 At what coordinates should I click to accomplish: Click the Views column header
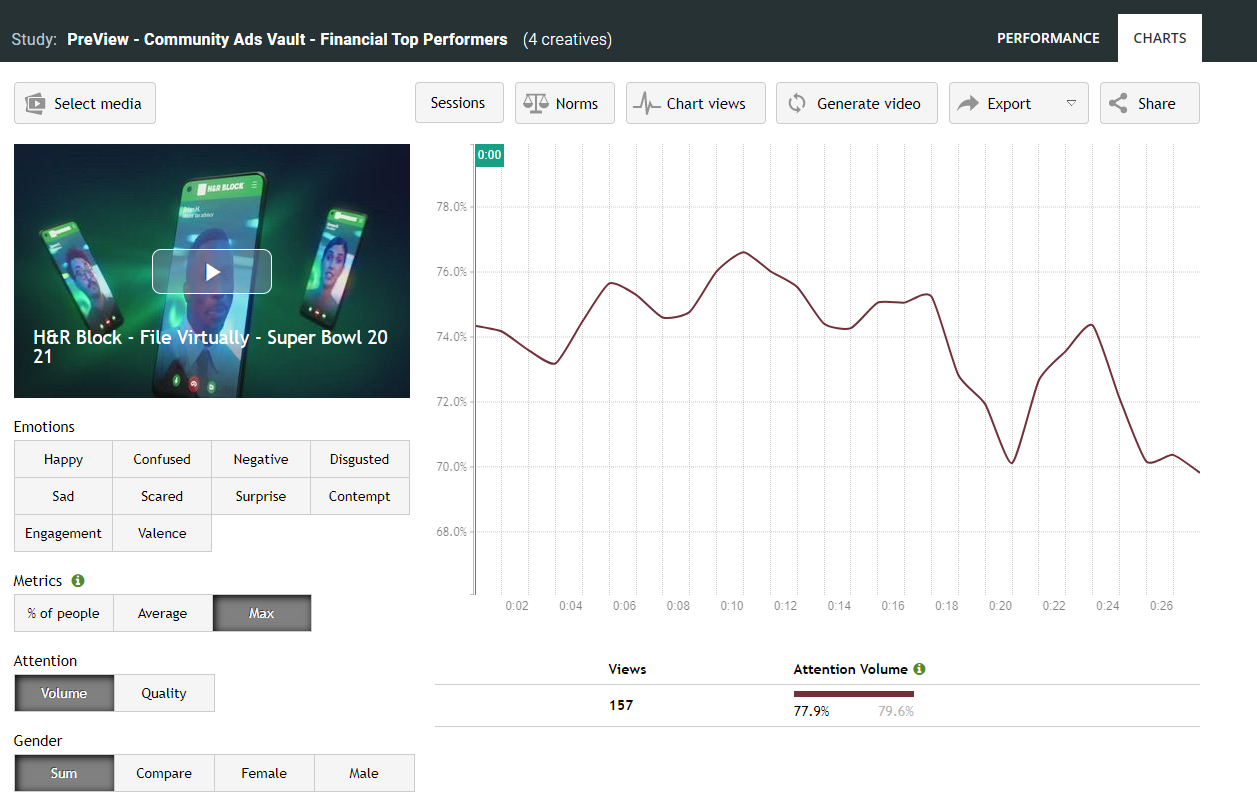coord(627,669)
